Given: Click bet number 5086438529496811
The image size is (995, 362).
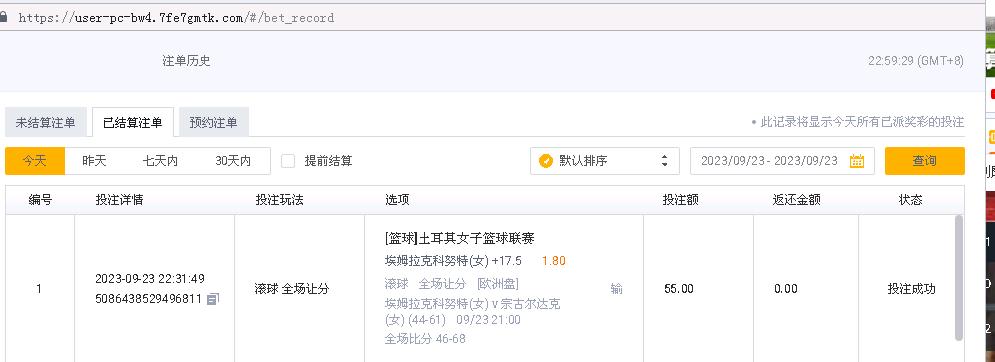Looking at the screenshot, I should [x=148, y=299].
